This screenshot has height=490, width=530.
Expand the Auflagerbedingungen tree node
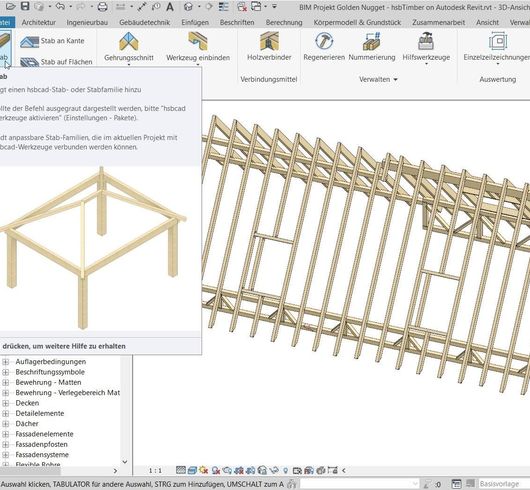point(5,362)
